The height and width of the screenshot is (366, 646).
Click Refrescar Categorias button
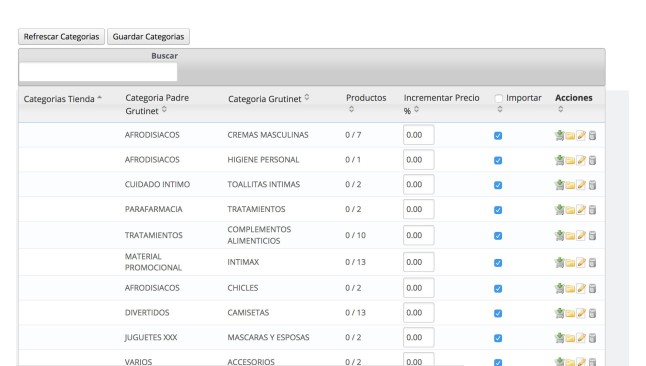point(61,37)
